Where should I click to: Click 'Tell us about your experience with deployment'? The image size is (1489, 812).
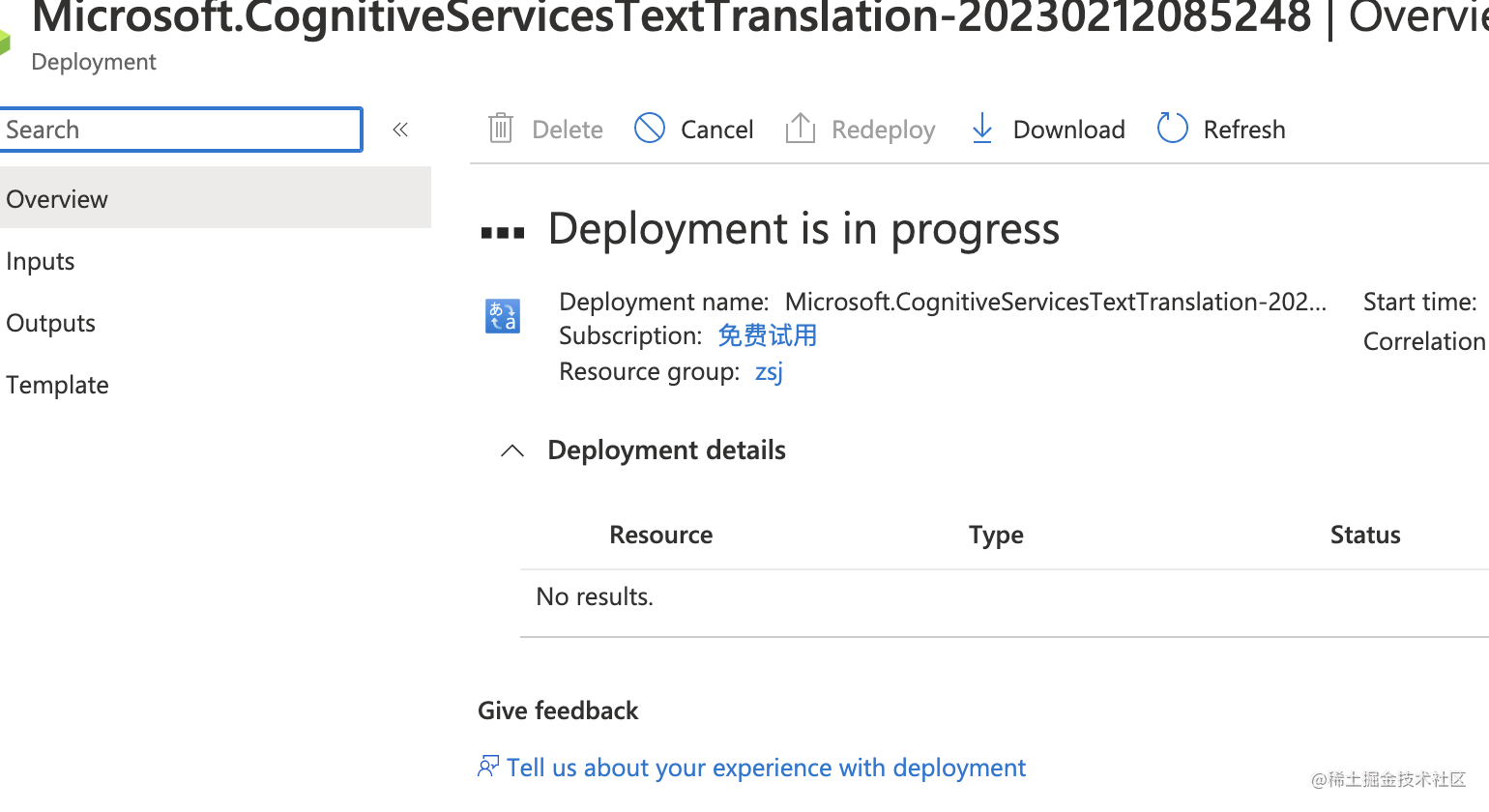pos(764,767)
